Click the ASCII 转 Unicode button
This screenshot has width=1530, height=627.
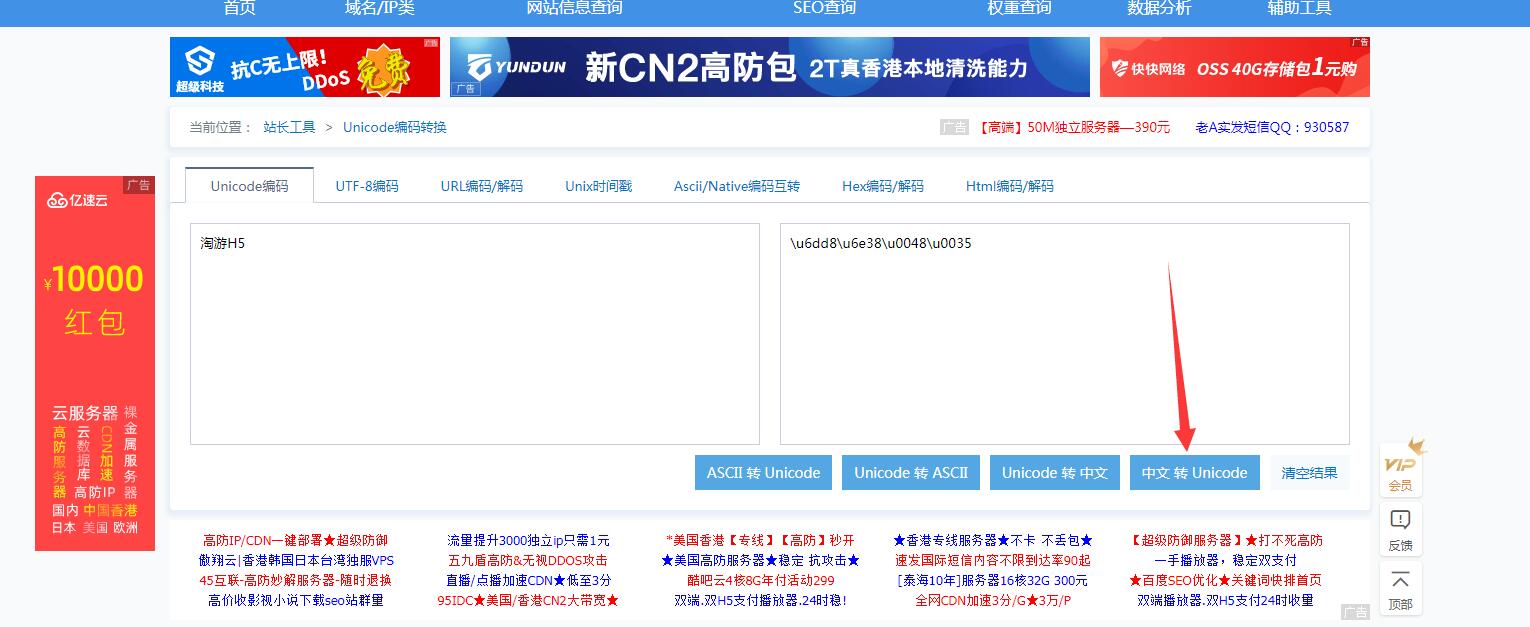[763, 473]
